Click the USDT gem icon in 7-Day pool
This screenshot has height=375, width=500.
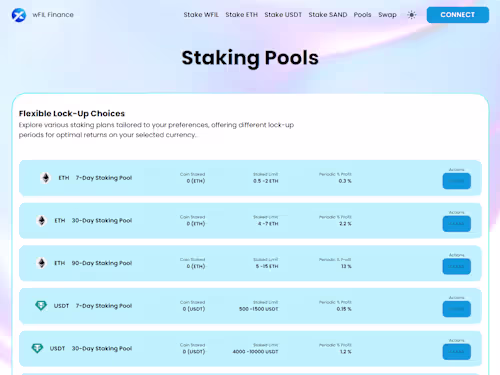[41, 305]
